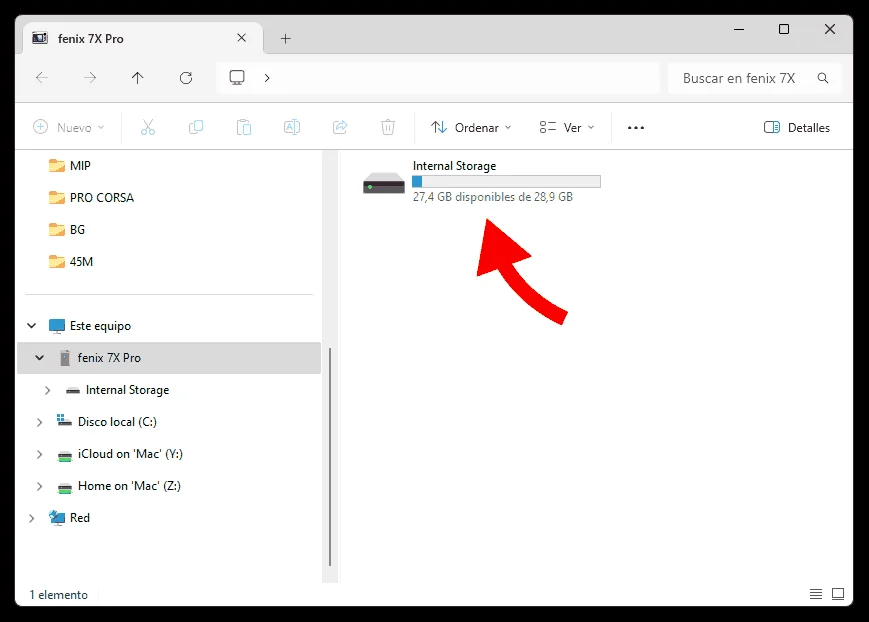Expand Internal Storage in sidebar tree
The image size is (869, 622).
click(x=48, y=390)
